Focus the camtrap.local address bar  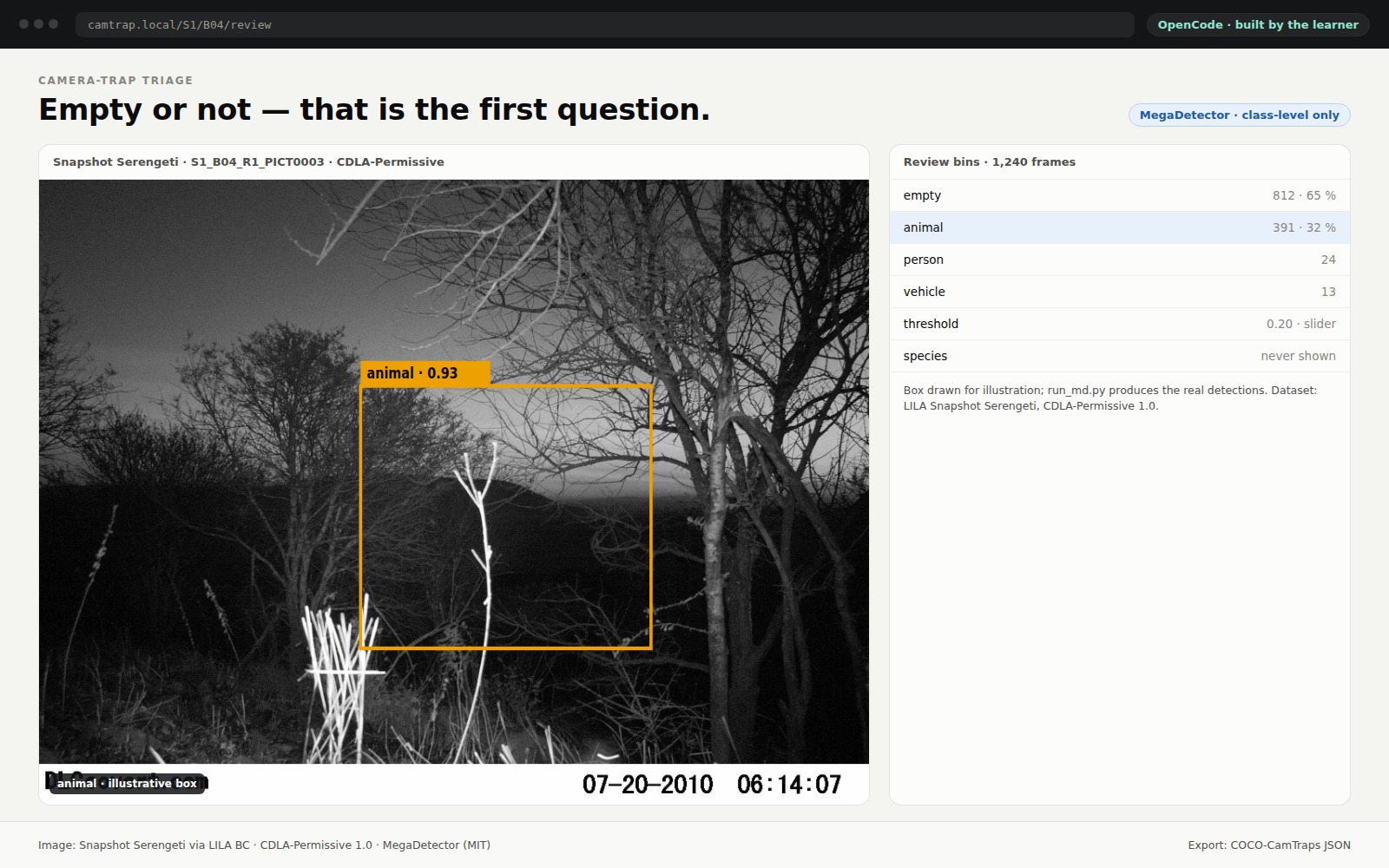pos(604,24)
